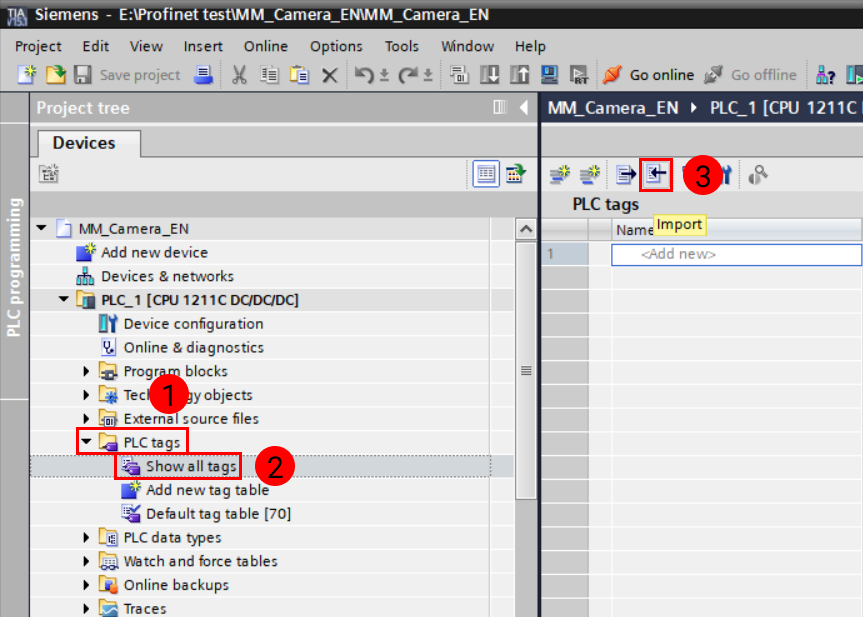Click the New project icon
863x617 pixels.
click(26, 74)
